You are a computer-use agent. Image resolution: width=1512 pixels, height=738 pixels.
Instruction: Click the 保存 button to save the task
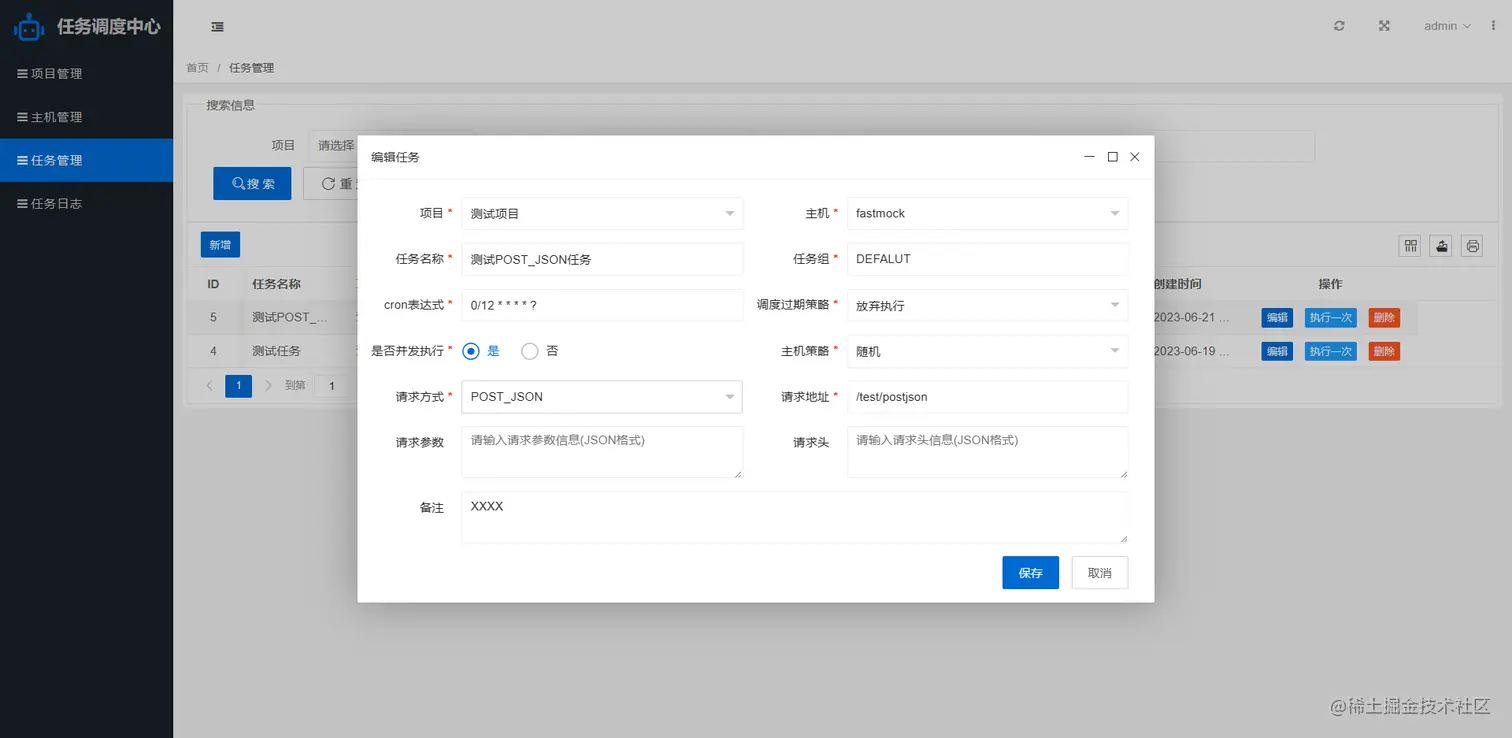click(1030, 572)
